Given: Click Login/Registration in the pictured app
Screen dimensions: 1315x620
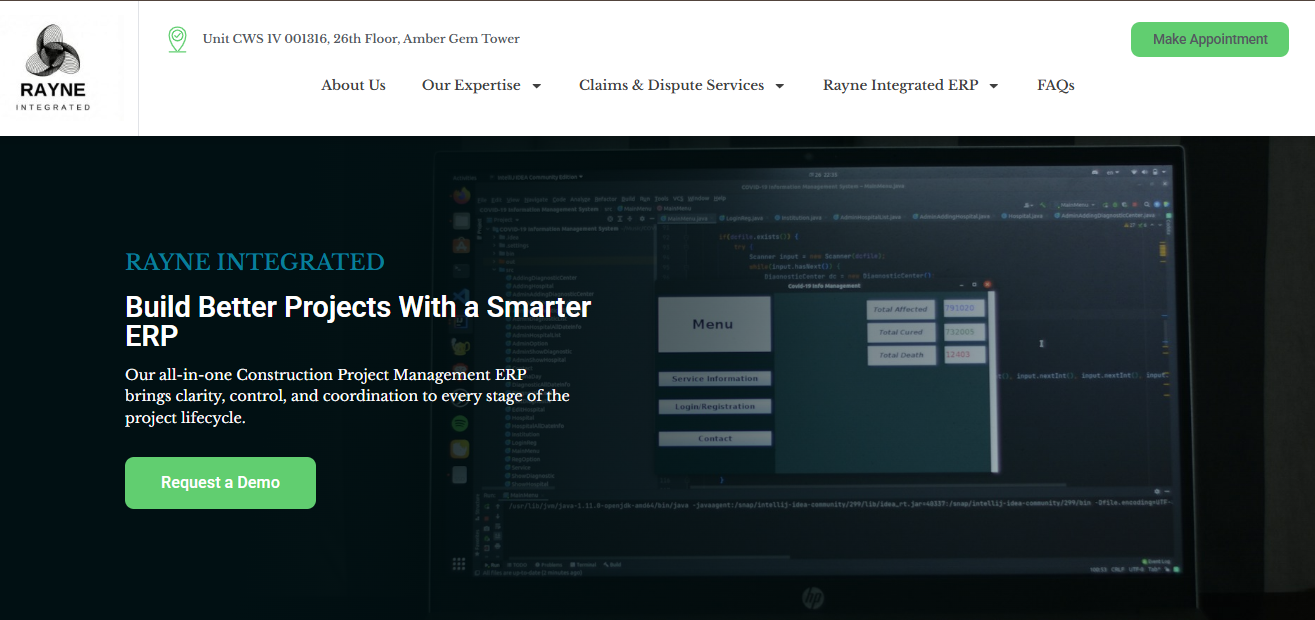Looking at the screenshot, I should pos(714,407).
